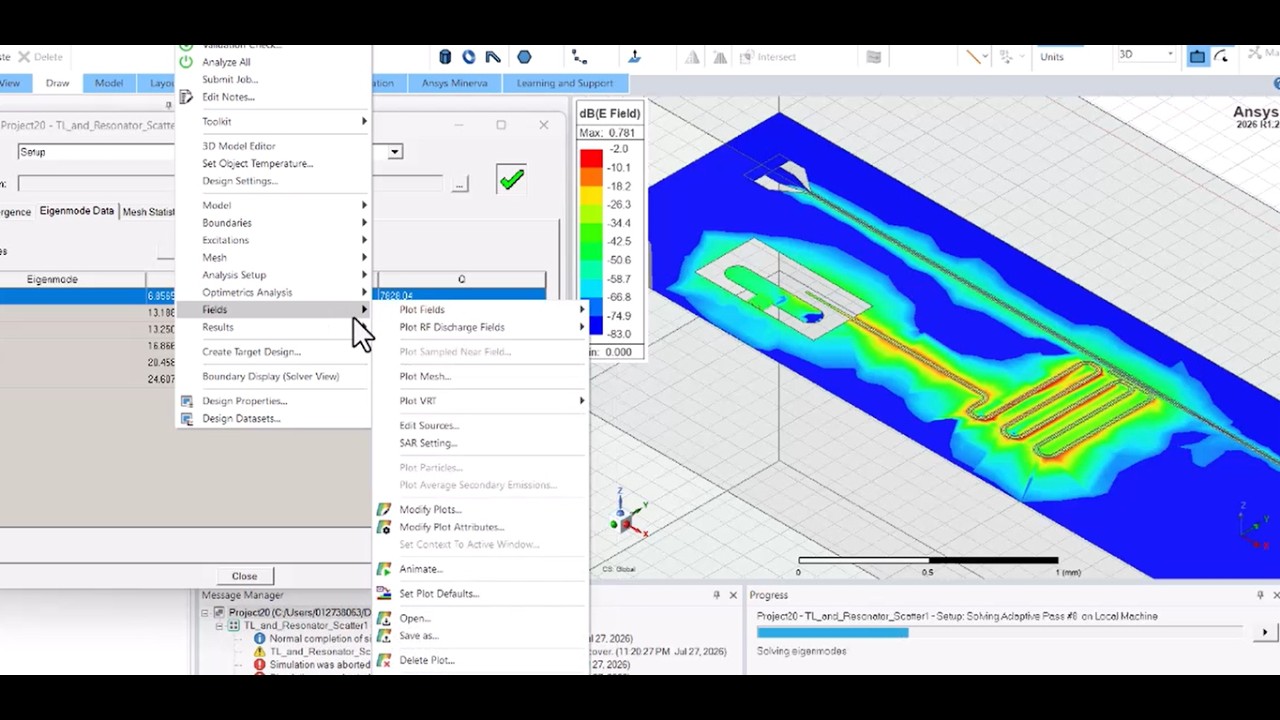Image resolution: width=1280 pixels, height=720 pixels.
Task: Choose Edit Sources from submenu
Action: click(429, 425)
